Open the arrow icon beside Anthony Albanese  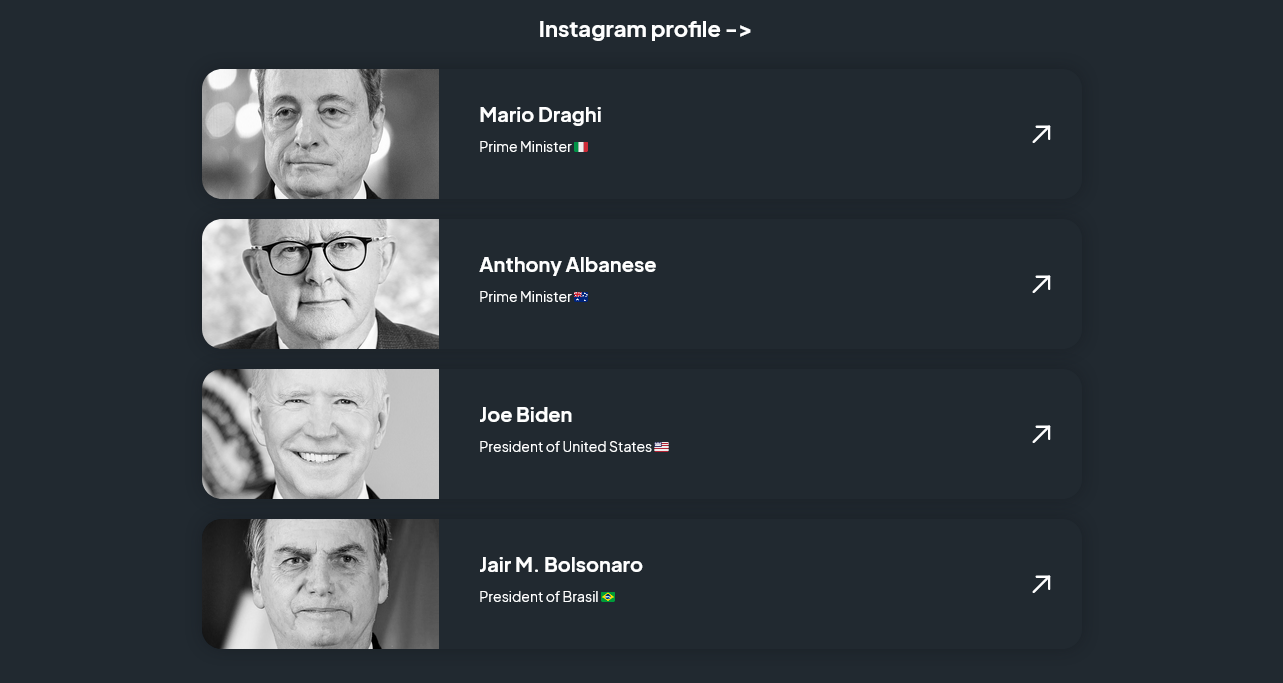1041,284
